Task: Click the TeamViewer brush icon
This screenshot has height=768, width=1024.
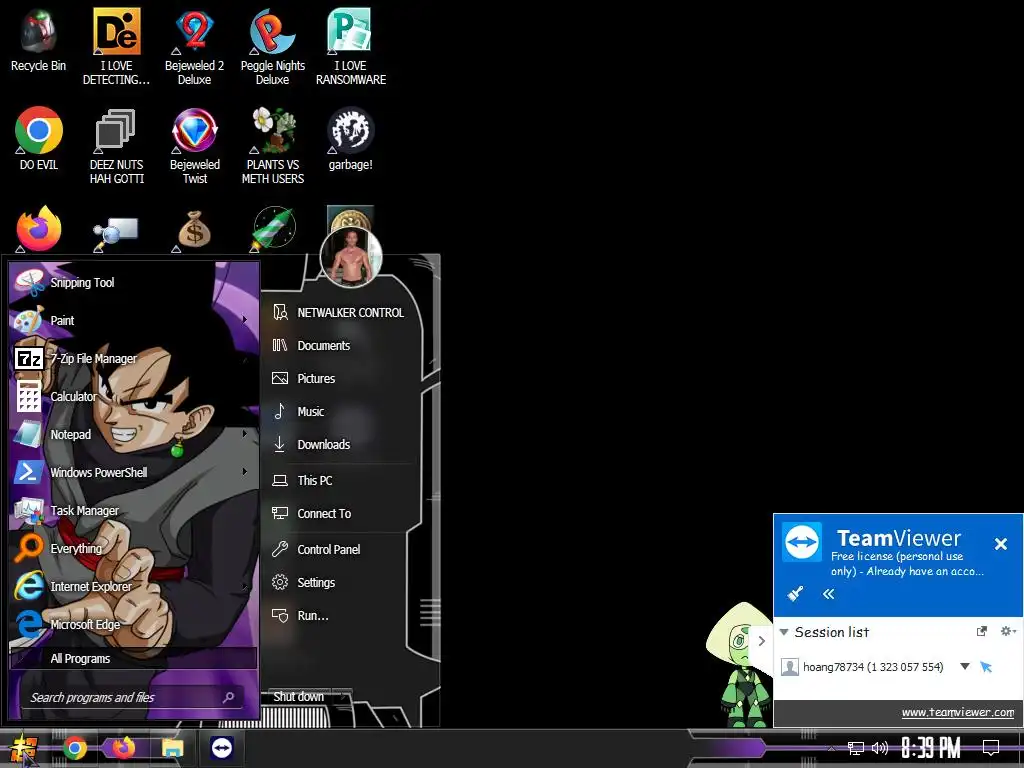Action: 795,594
